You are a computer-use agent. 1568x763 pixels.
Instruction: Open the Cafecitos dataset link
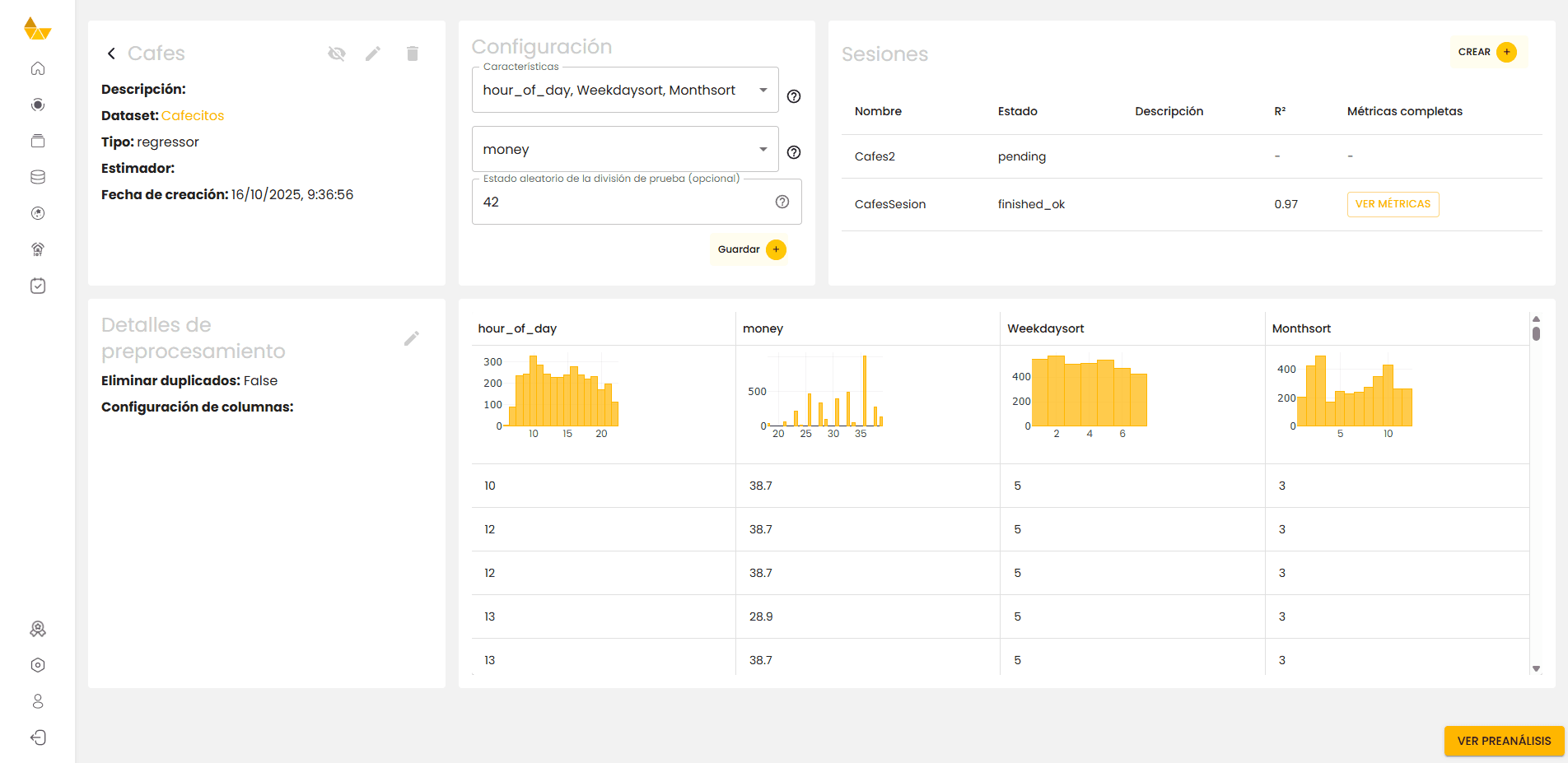193,116
